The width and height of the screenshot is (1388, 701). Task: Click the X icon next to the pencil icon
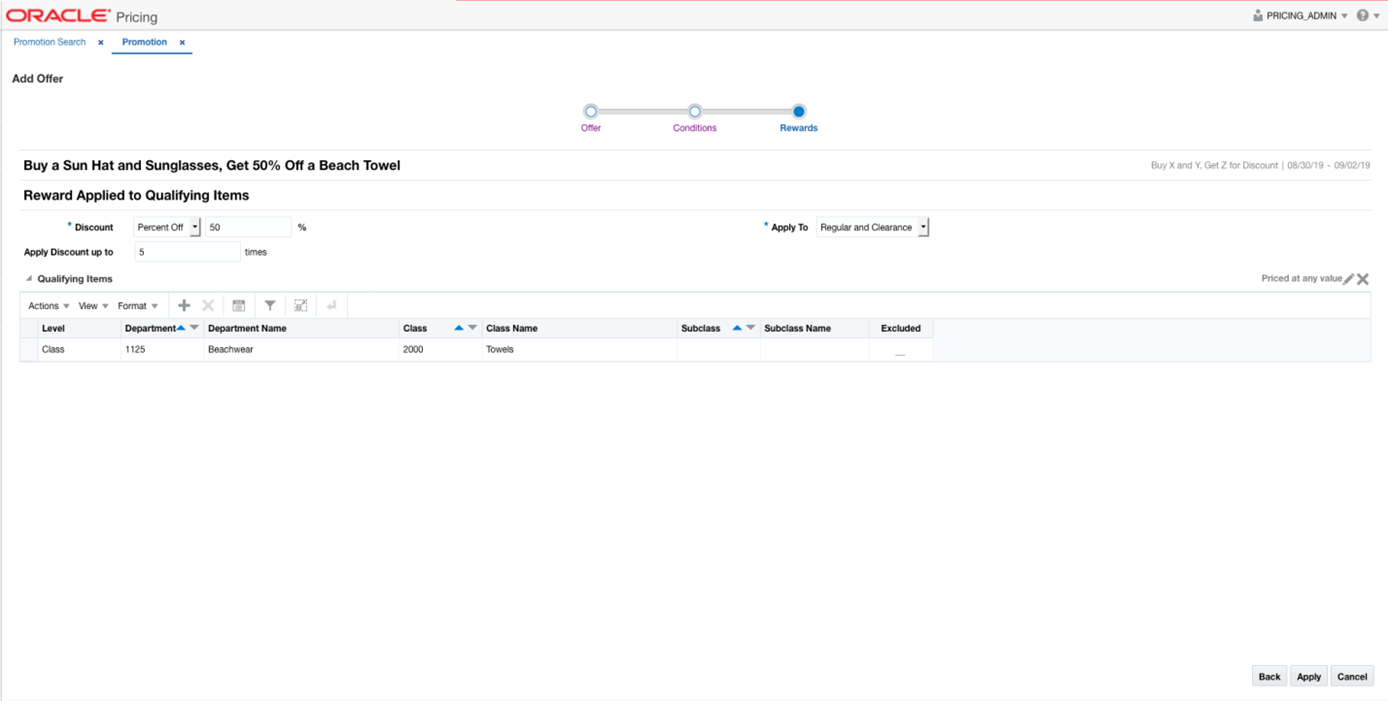pos(1363,279)
